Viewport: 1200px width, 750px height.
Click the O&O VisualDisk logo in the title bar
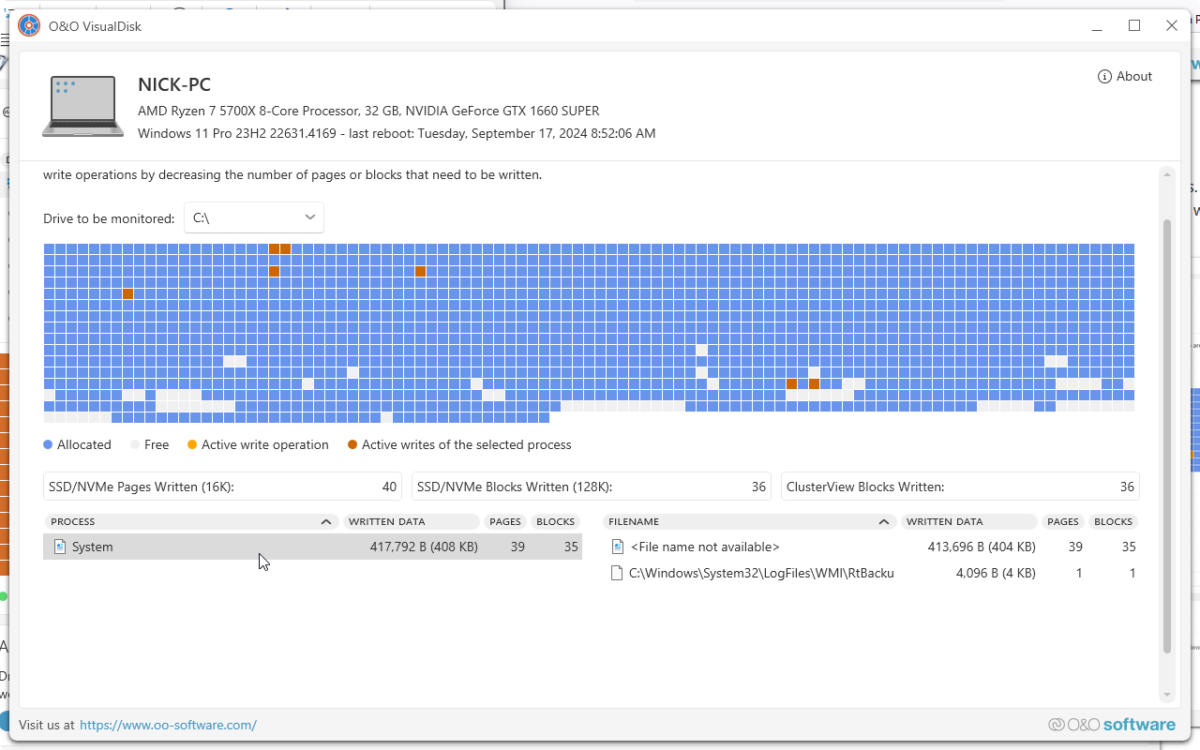(29, 25)
